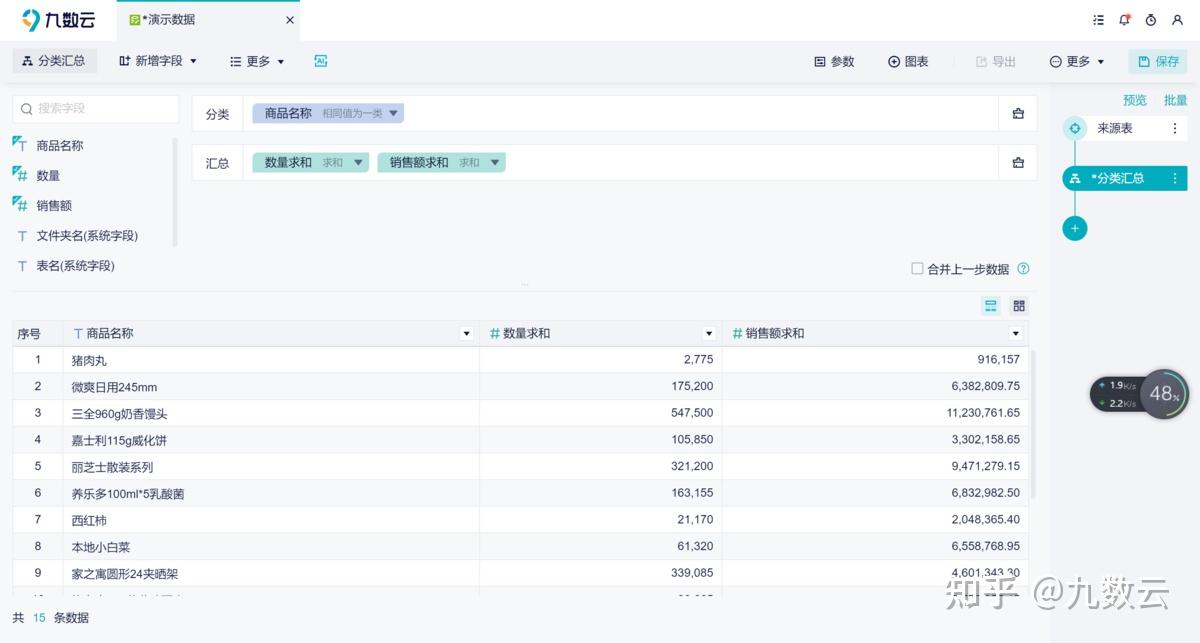
Task: Click the 汇总 row label
Action: (x=217, y=163)
